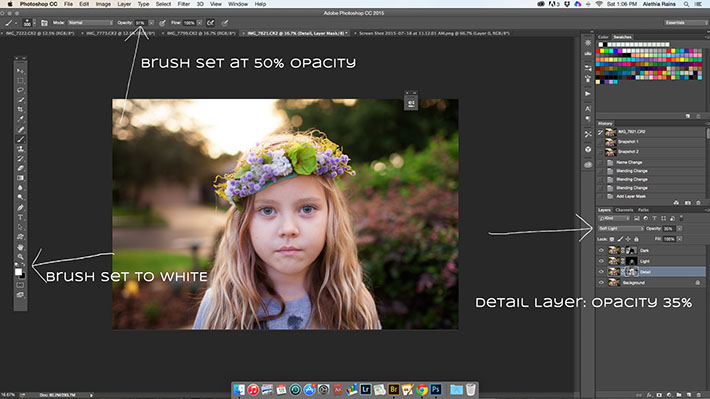The width and height of the screenshot is (710, 399).
Task: Open Soft Light blend mode dropdown
Action: [x=621, y=229]
